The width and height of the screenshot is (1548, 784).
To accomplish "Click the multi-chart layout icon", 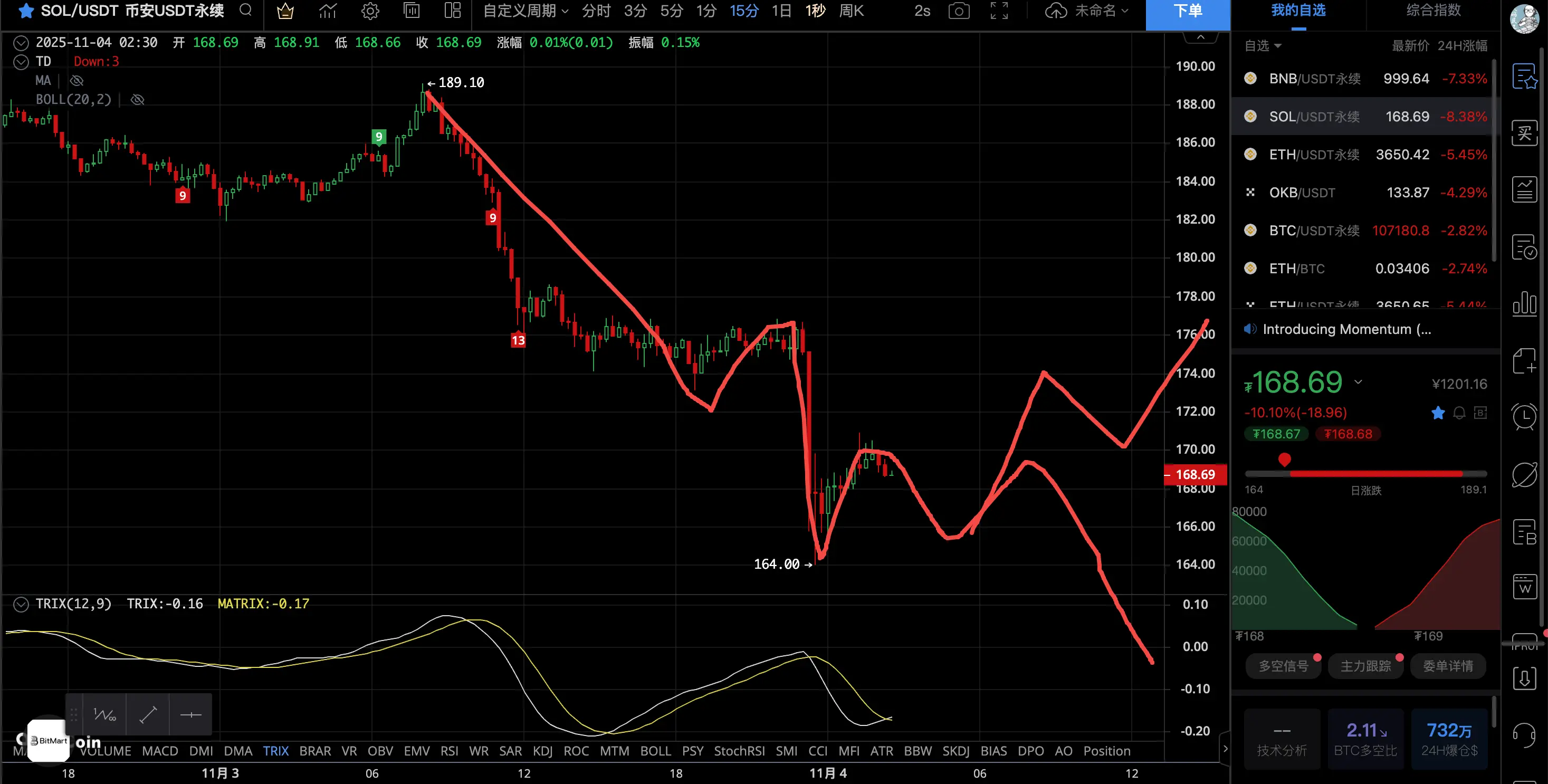I will [453, 11].
